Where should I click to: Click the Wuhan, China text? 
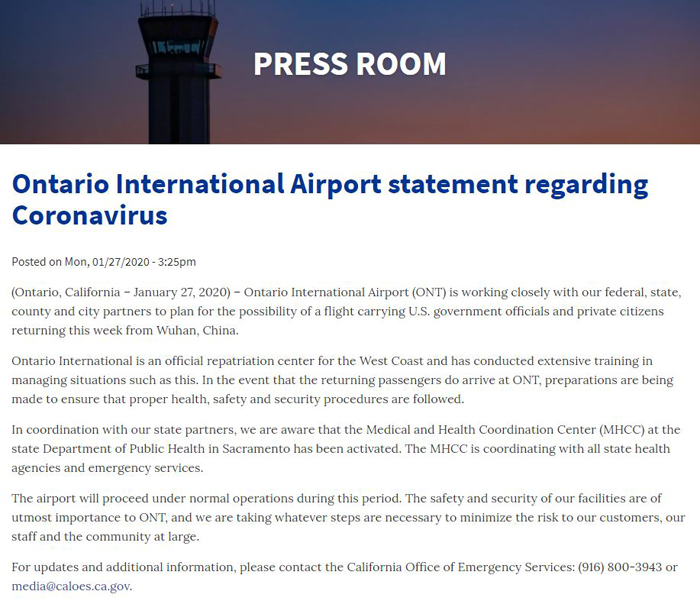click(x=197, y=330)
